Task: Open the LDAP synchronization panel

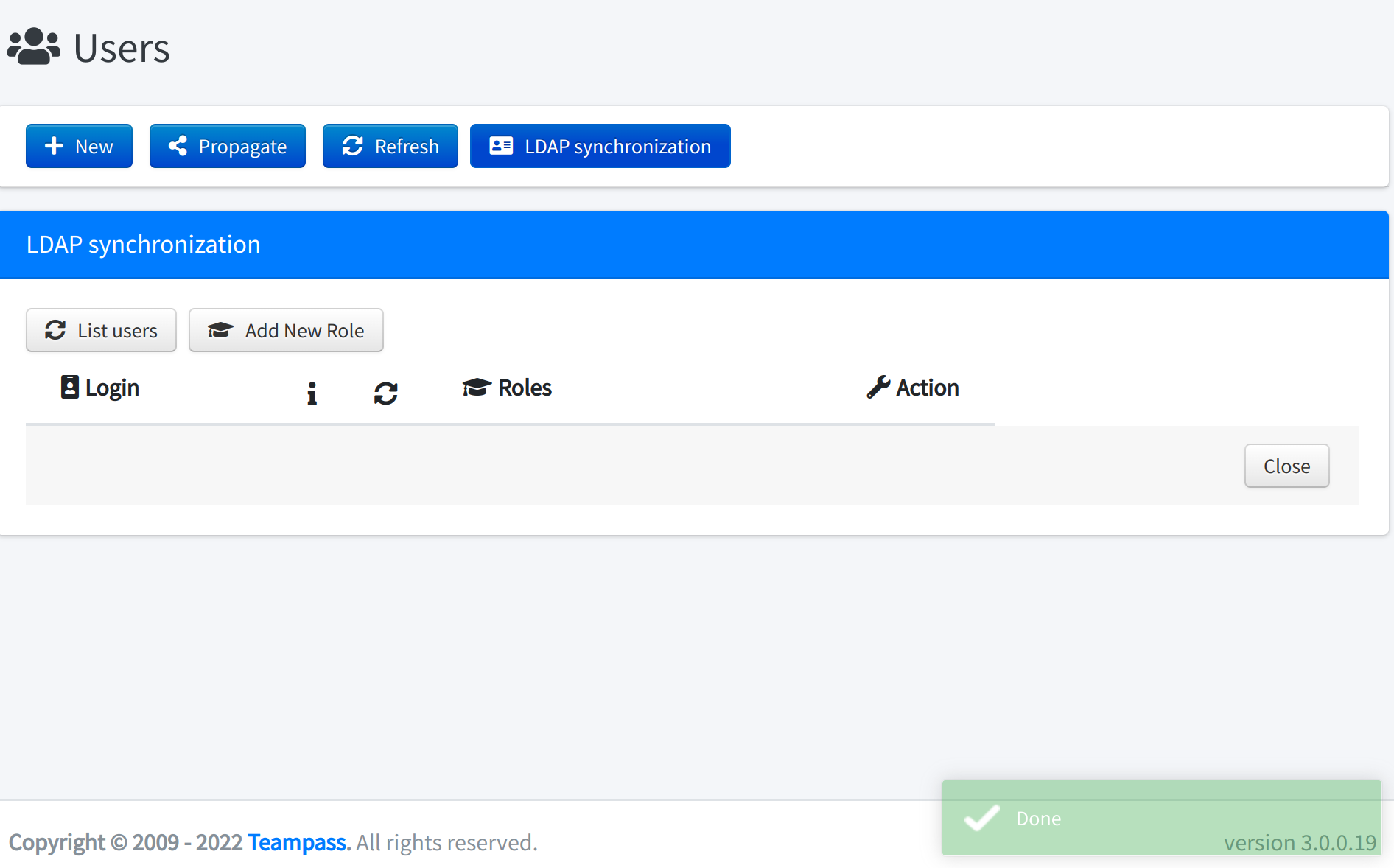Action: pyautogui.click(x=600, y=146)
